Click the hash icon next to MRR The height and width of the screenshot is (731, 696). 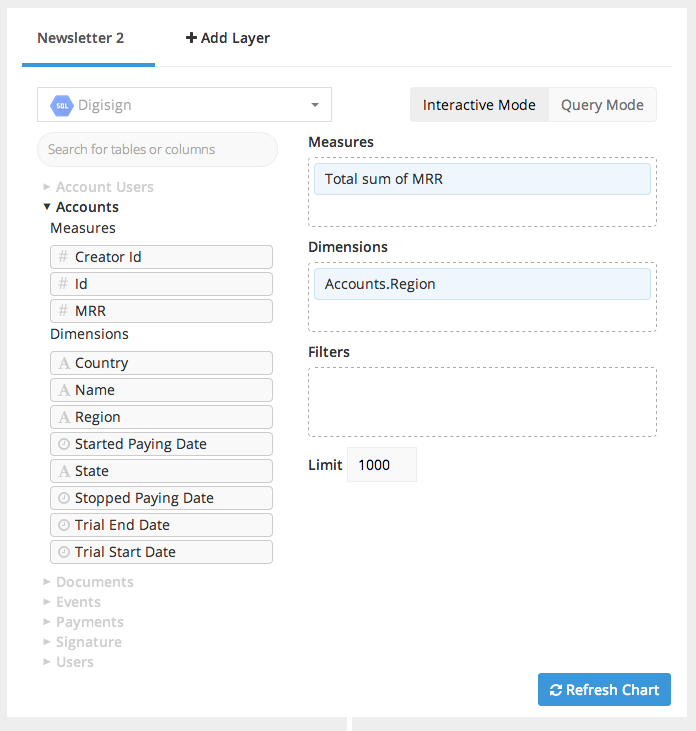click(x=63, y=311)
